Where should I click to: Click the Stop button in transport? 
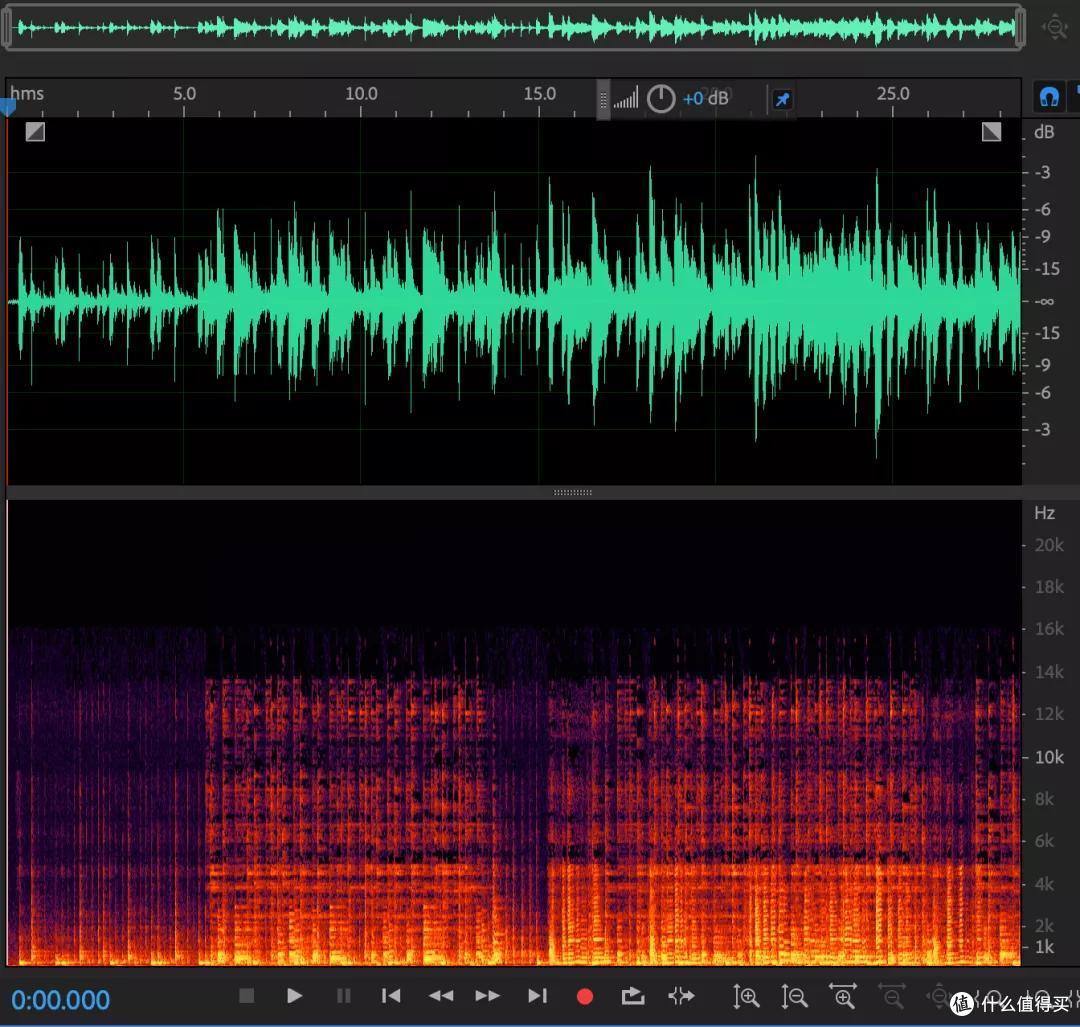tap(247, 996)
